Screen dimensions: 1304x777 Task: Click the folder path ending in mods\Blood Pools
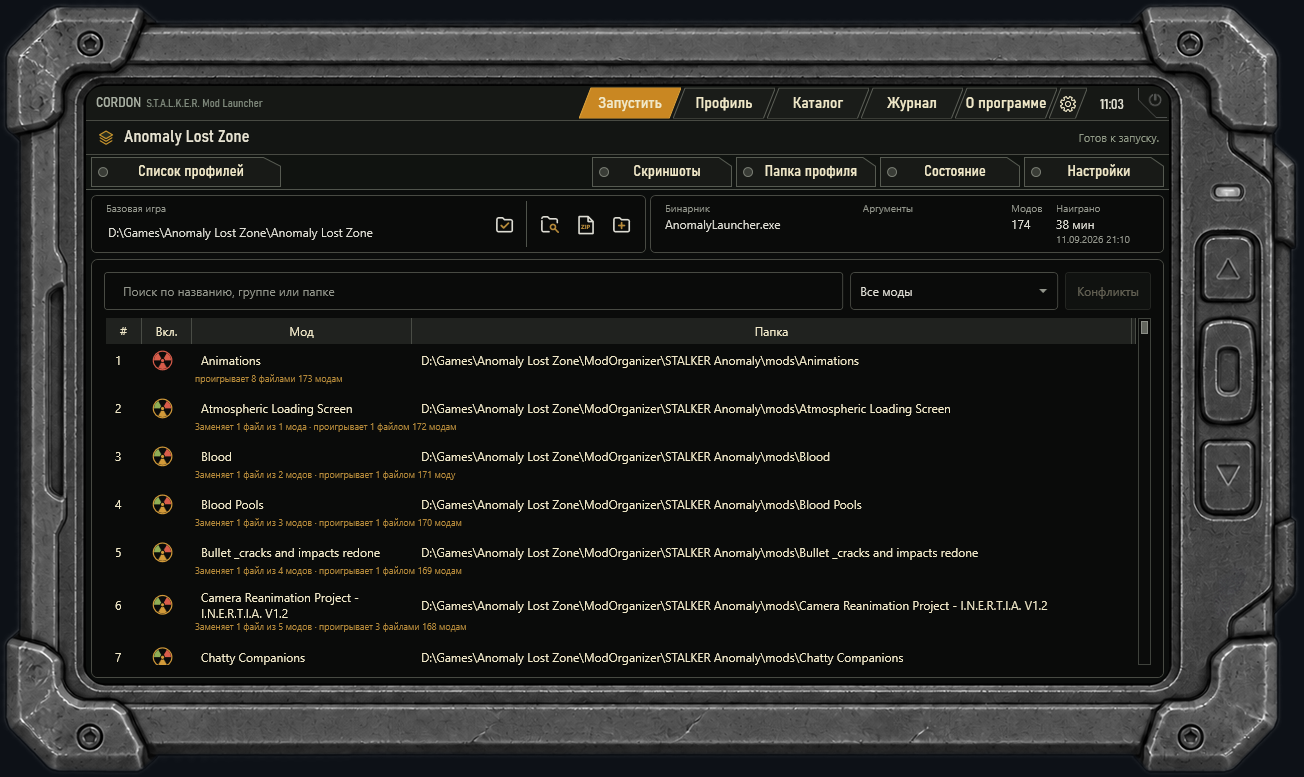641,505
